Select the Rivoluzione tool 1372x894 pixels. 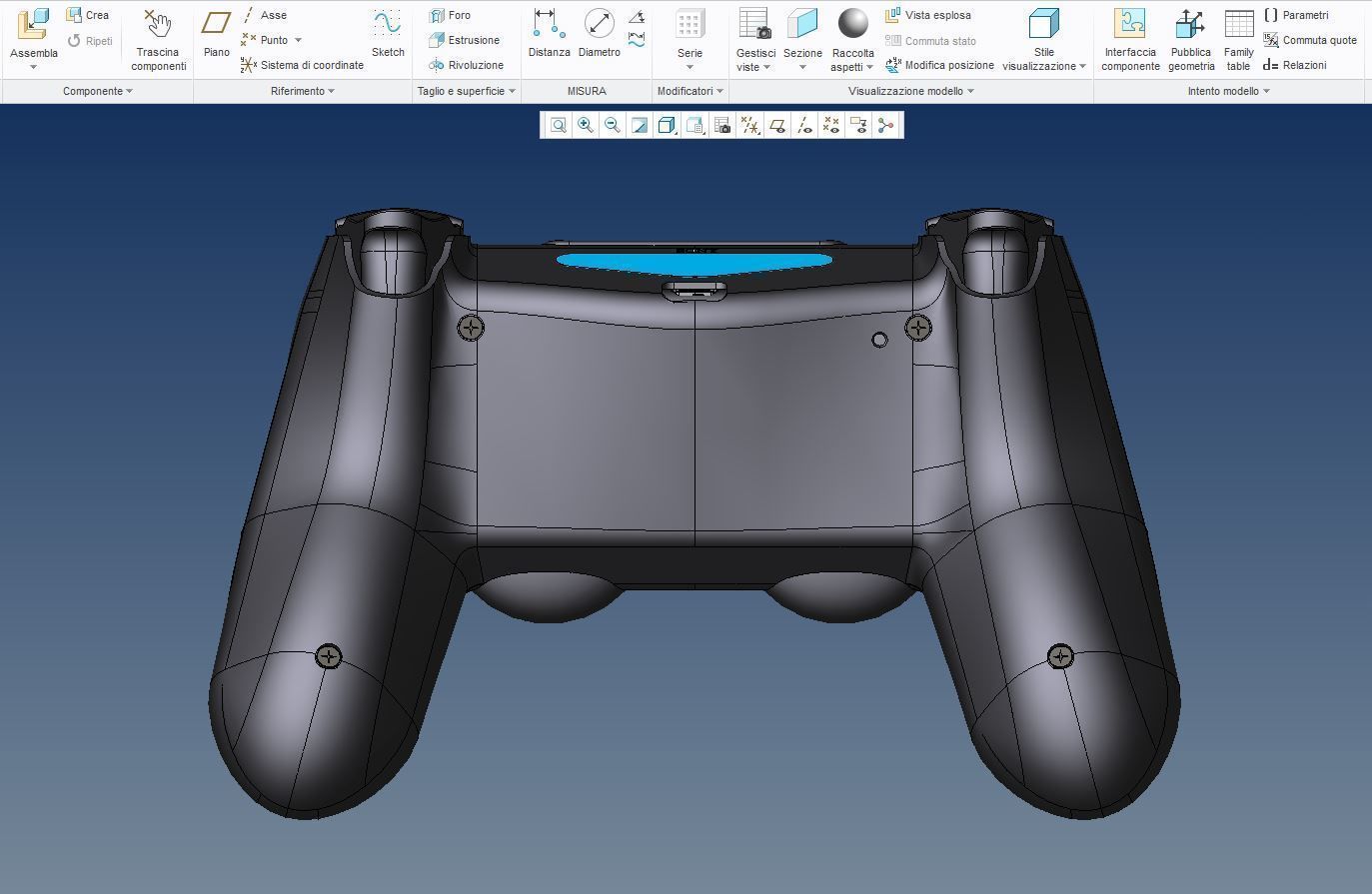[466, 65]
